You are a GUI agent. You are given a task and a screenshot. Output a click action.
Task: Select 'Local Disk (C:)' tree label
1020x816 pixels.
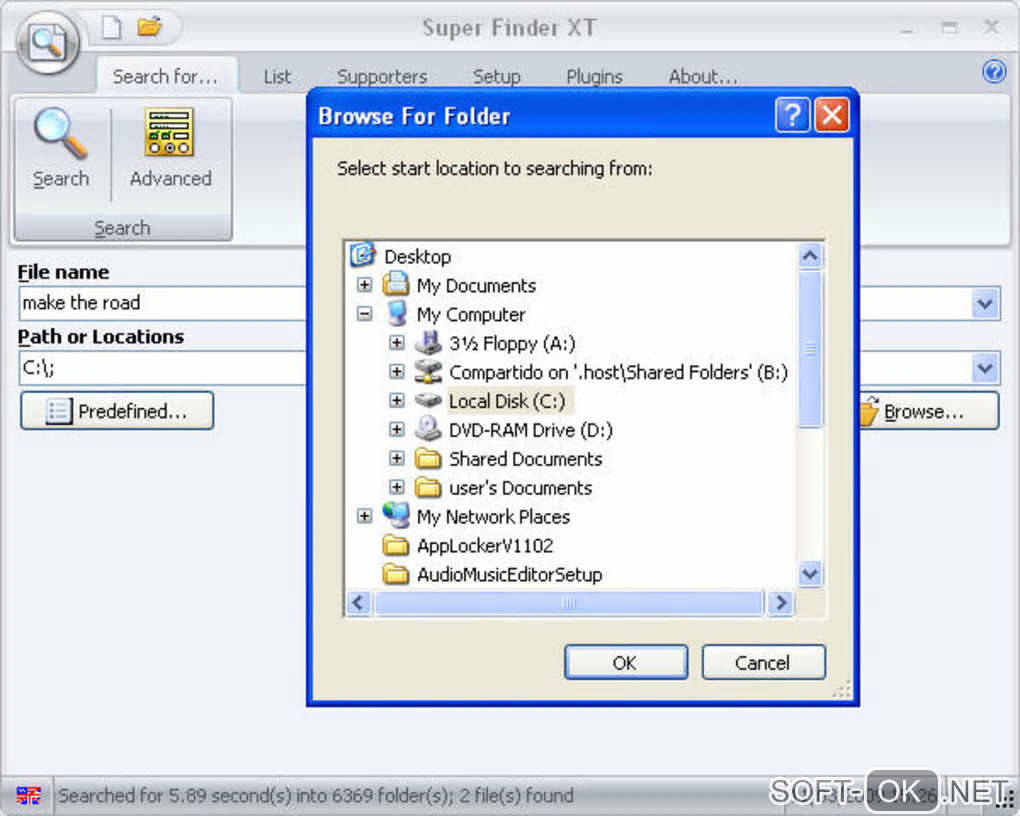507,401
